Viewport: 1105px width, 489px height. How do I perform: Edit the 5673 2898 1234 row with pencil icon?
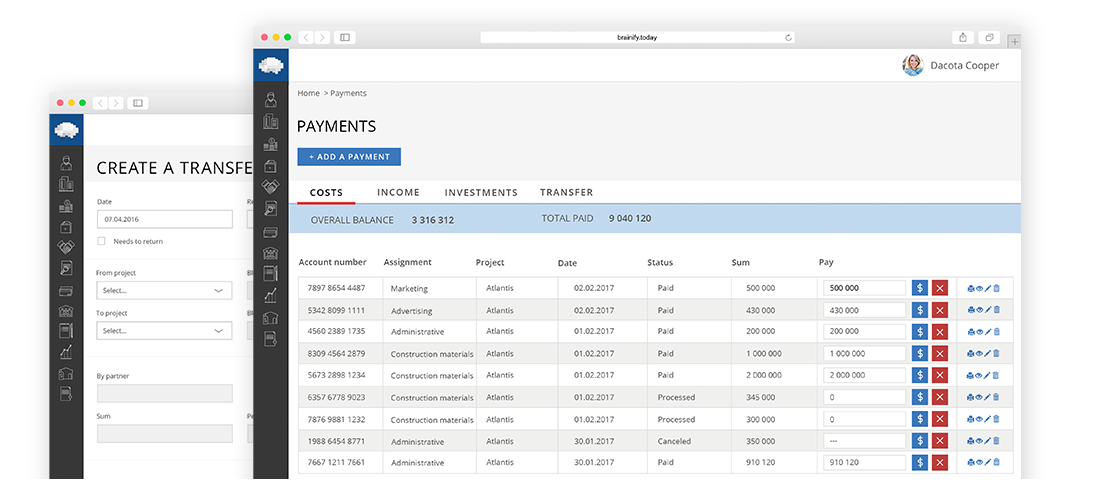click(x=988, y=376)
